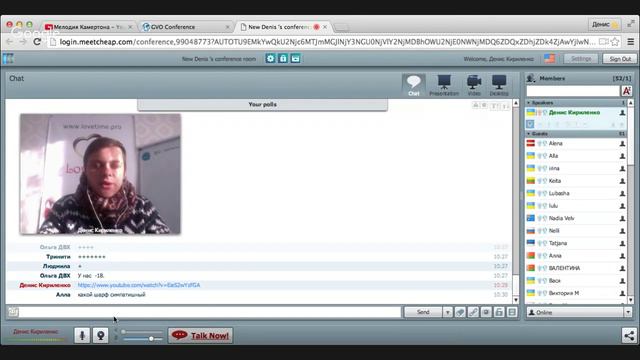Open the Video view

474,85
